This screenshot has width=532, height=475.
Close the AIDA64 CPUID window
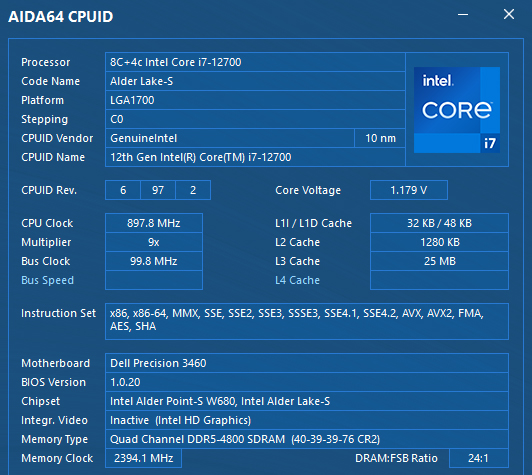(x=509, y=14)
